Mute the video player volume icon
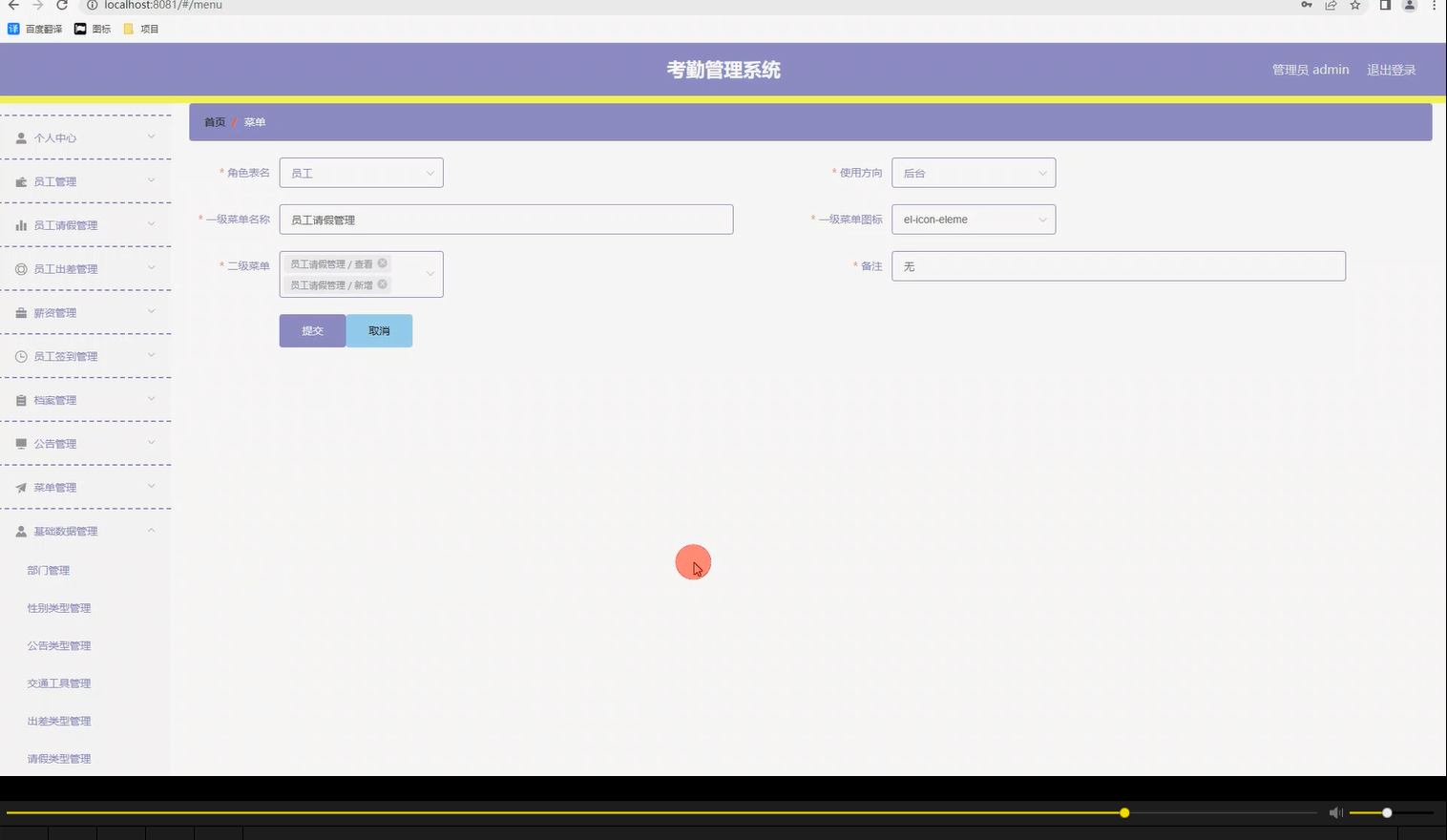 coord(1336,812)
